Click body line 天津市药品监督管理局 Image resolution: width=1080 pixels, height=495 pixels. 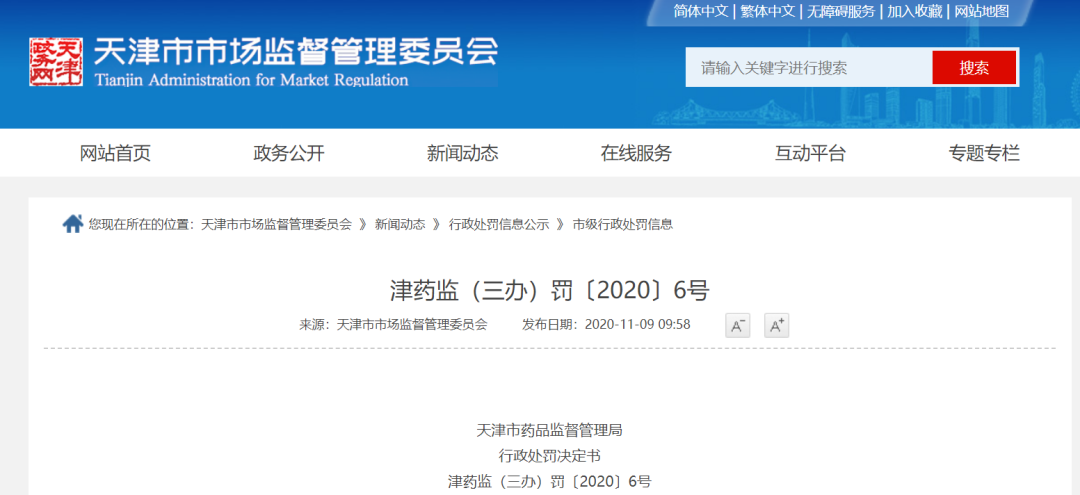[x=549, y=431]
